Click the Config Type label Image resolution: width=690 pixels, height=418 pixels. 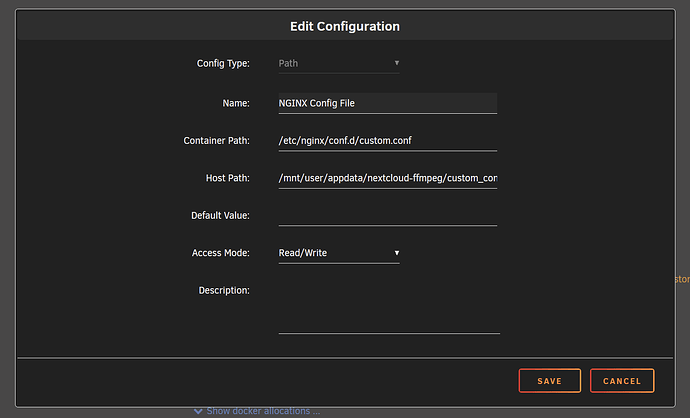[222, 63]
